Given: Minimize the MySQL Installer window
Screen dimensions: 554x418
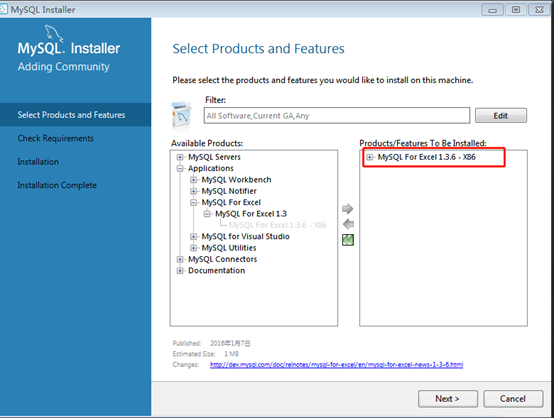Looking at the screenshot, I should pyautogui.click(x=492, y=10).
